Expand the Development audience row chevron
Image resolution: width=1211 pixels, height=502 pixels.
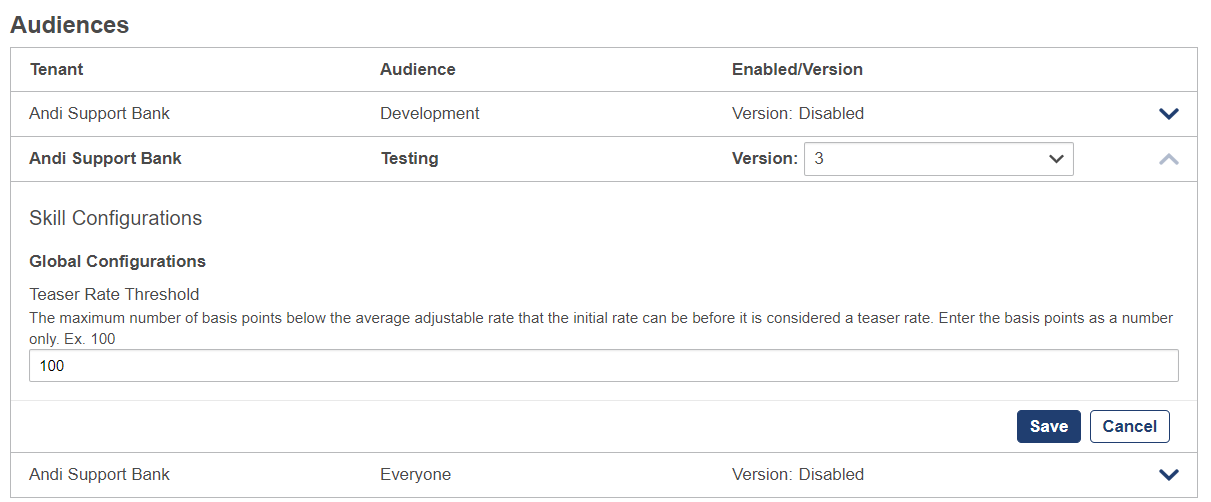point(1168,114)
